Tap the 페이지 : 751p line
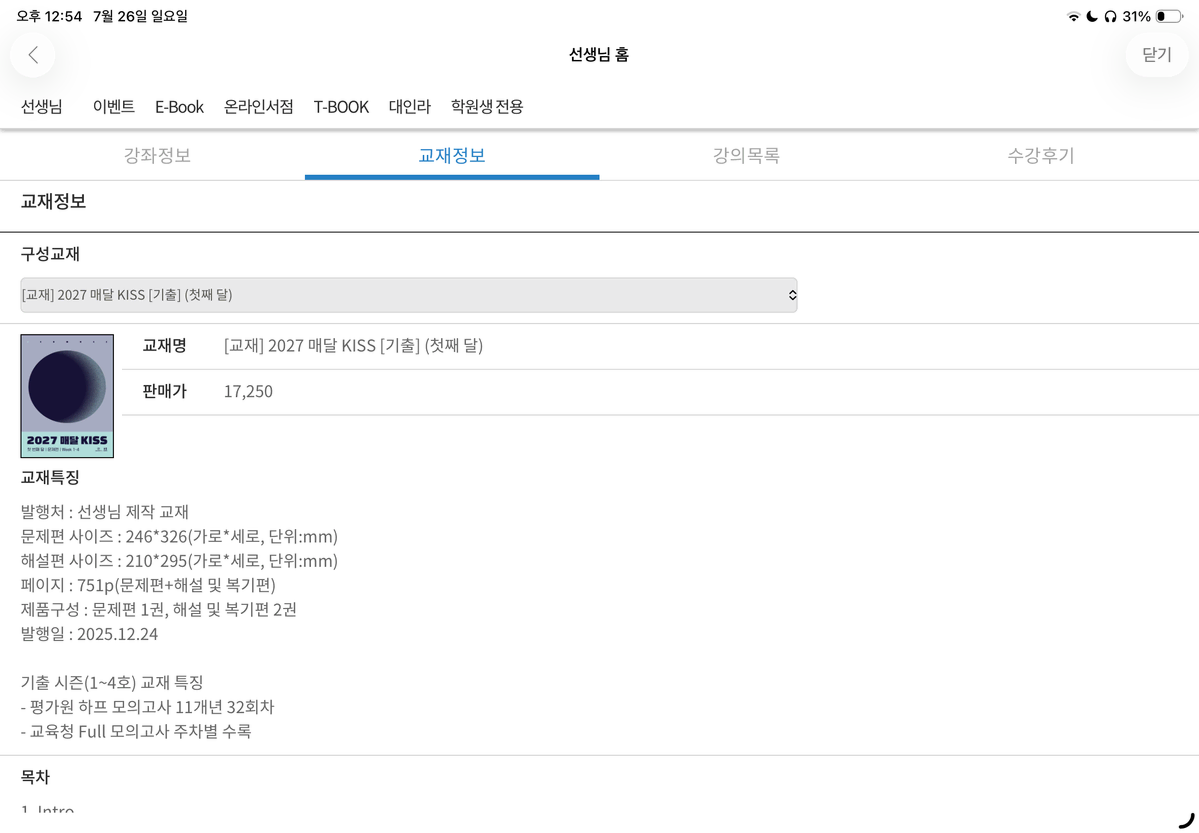Screen dimensions: 1199x833 click(148, 585)
